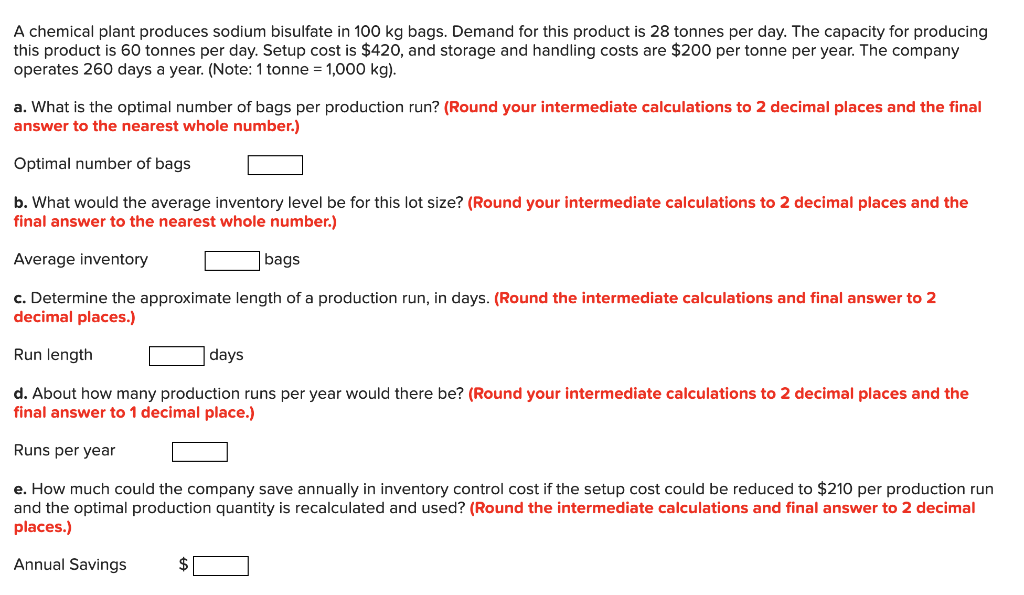Click the 'bags' label after Average inventory box

[283, 260]
